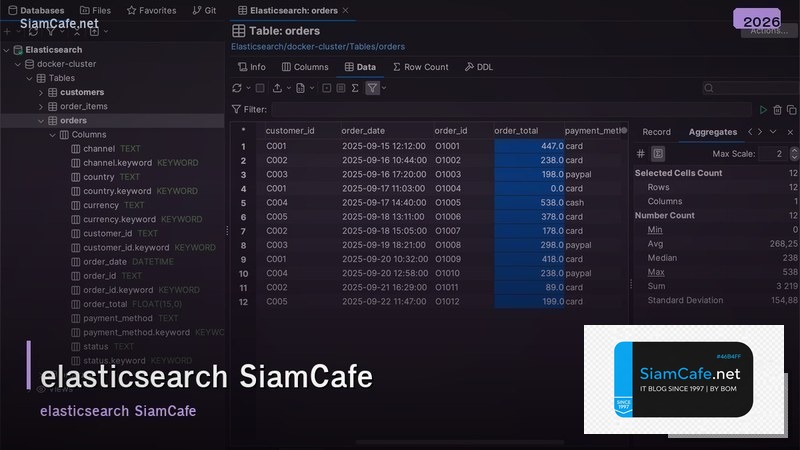800x450 pixels.
Task: Select the Aggregates panel tab
Action: pos(713,132)
